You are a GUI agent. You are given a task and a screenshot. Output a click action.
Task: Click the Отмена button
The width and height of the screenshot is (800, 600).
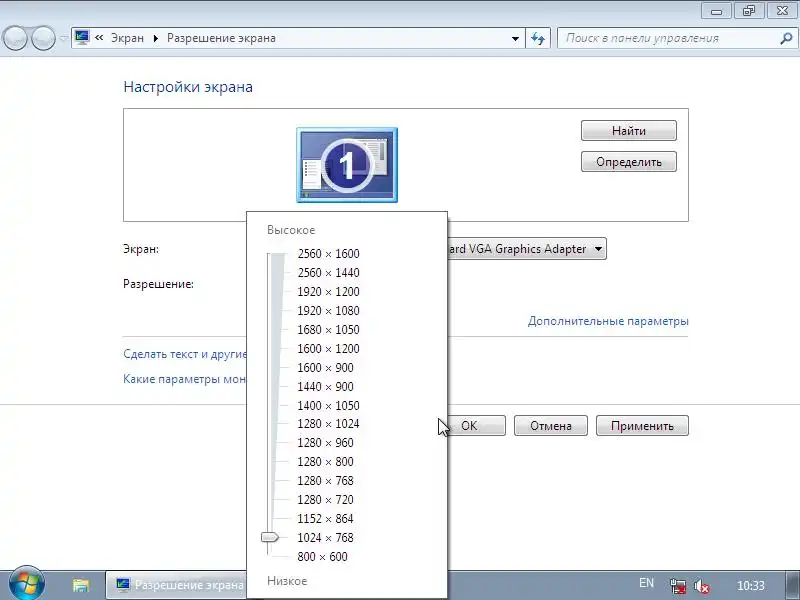pyautogui.click(x=551, y=426)
